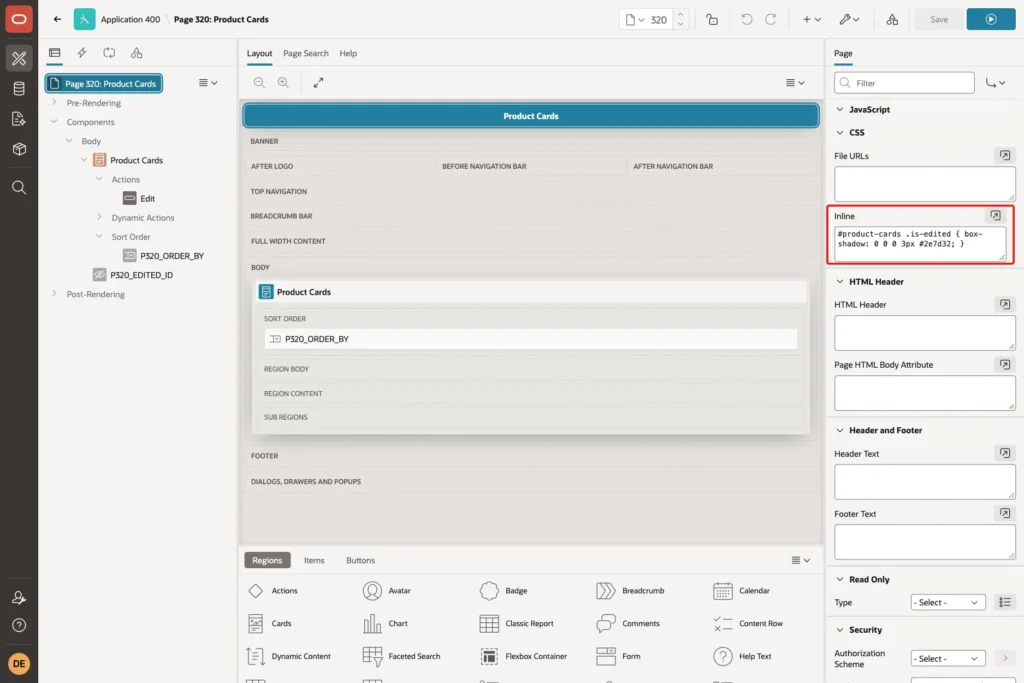Open Shared Components from the toolbar
This screenshot has height=683, width=1024.
click(892, 20)
